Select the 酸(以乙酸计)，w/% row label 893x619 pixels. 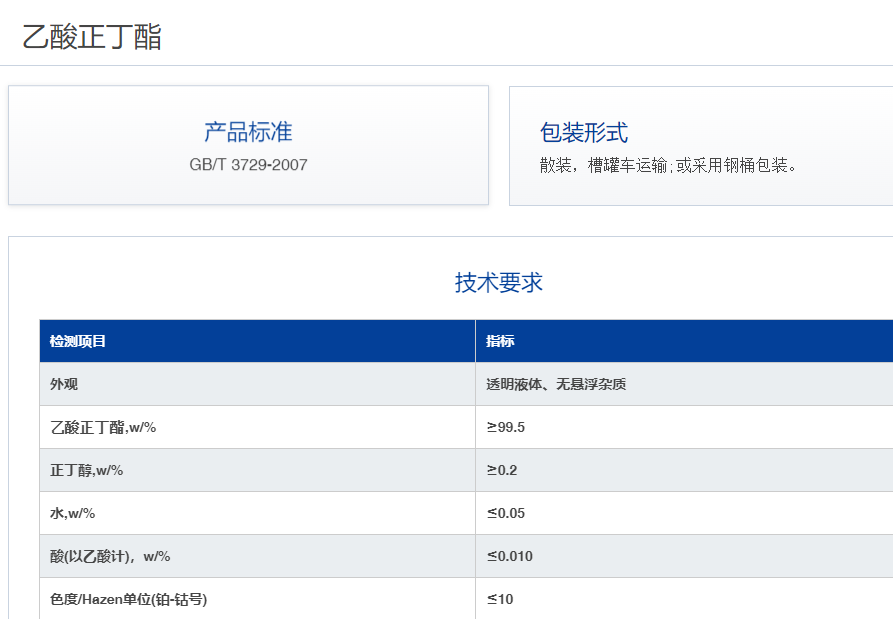click(x=110, y=556)
